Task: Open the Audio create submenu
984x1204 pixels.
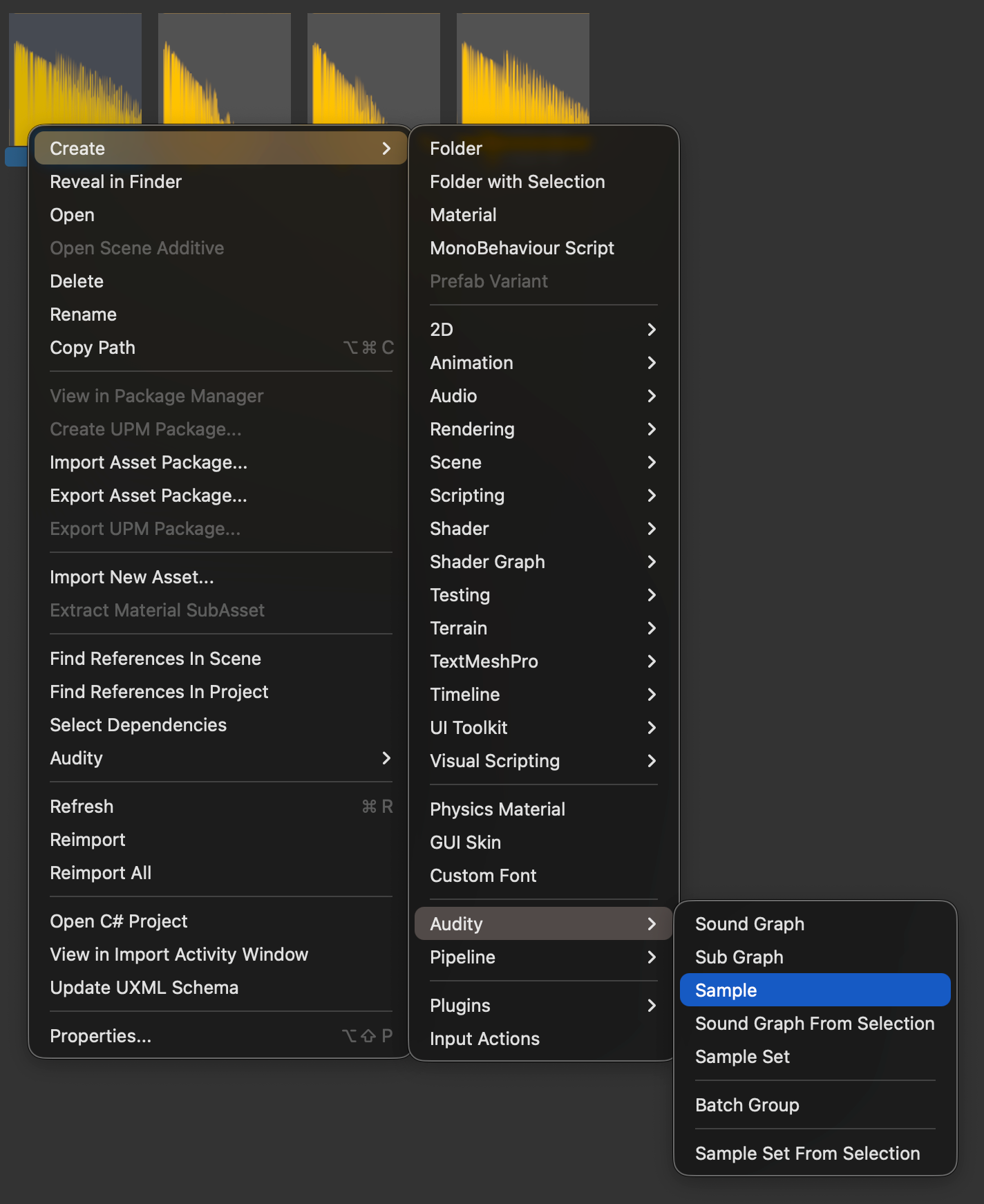Action: pos(543,395)
